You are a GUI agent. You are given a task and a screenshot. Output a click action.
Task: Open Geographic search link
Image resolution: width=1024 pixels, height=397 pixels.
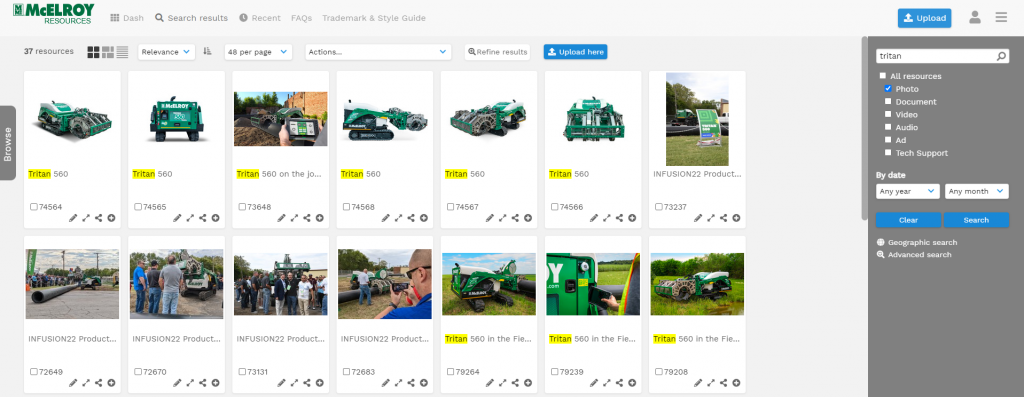coord(917,242)
